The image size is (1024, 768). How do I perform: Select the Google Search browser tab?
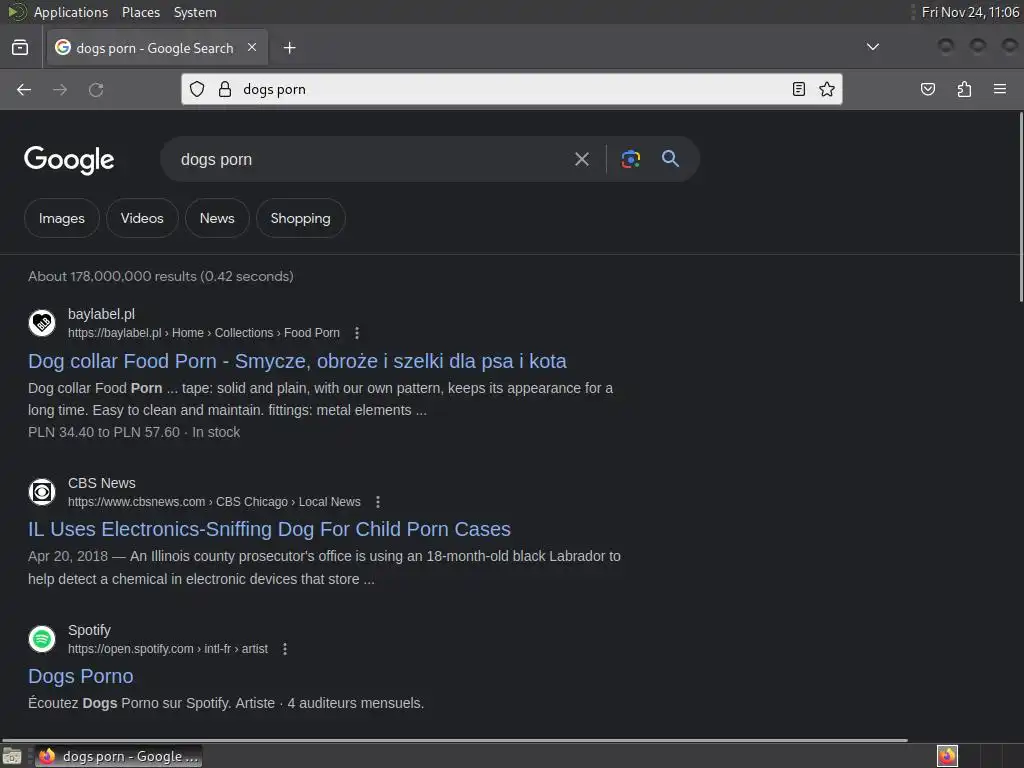pos(157,48)
